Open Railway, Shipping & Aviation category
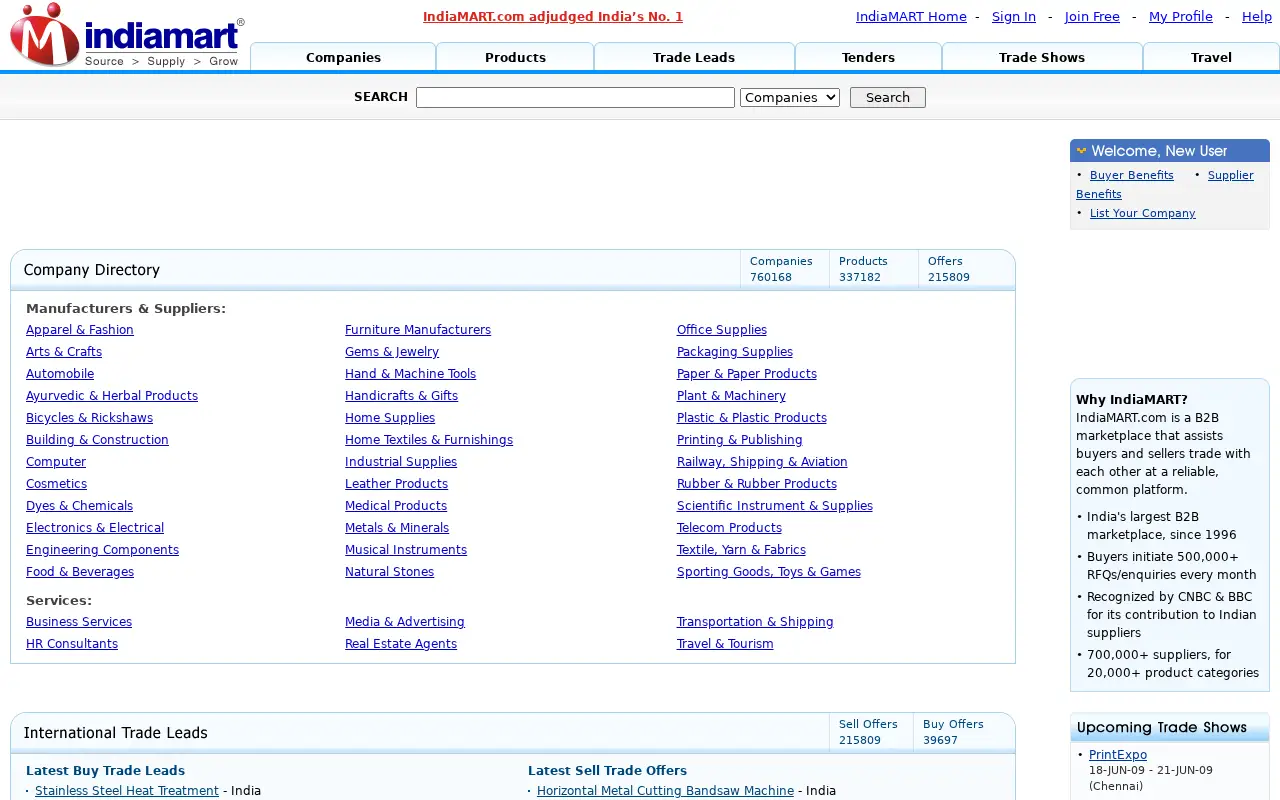The image size is (1280, 800). [762, 462]
